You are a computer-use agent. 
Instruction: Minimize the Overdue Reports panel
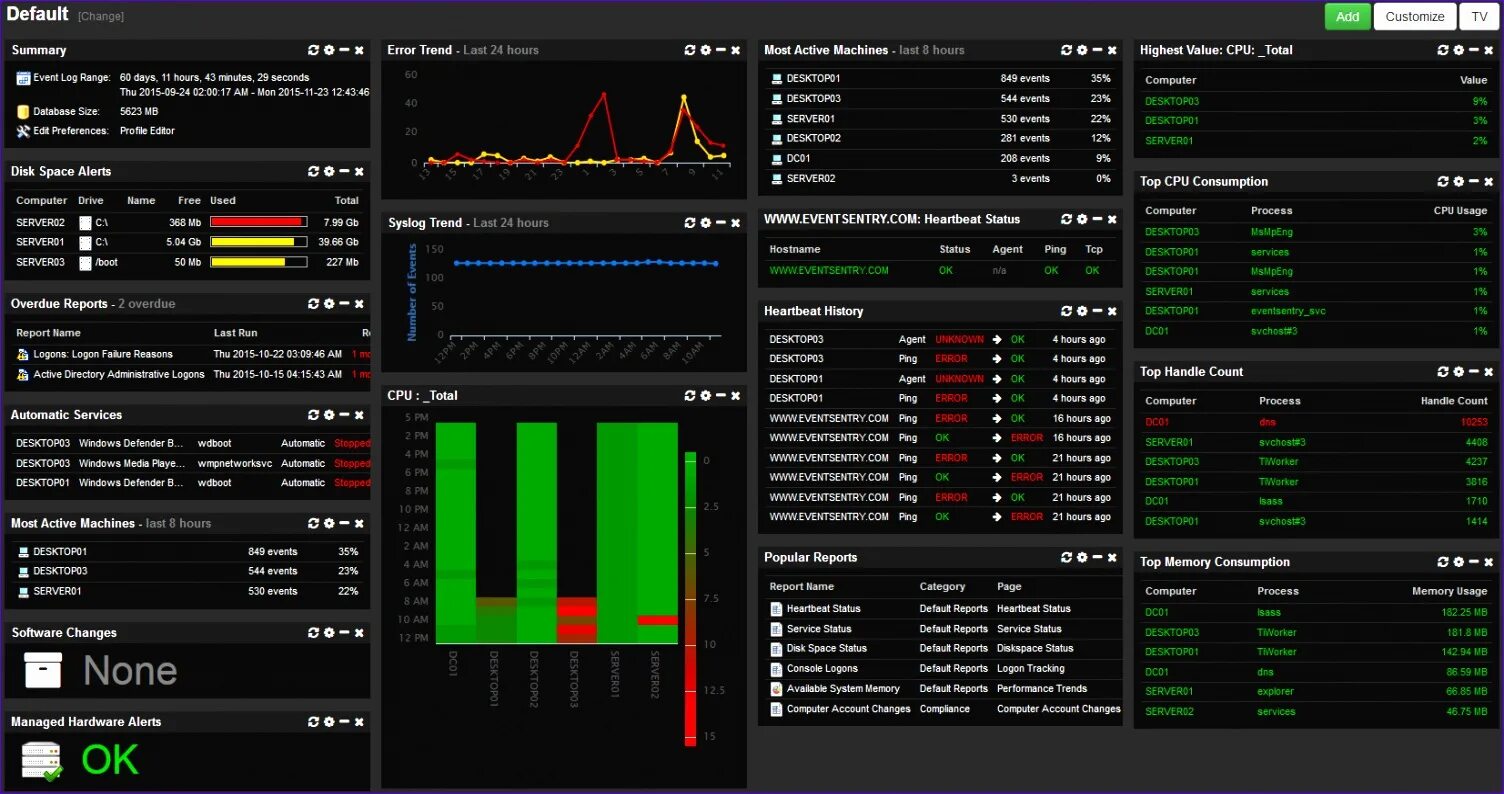click(x=344, y=304)
